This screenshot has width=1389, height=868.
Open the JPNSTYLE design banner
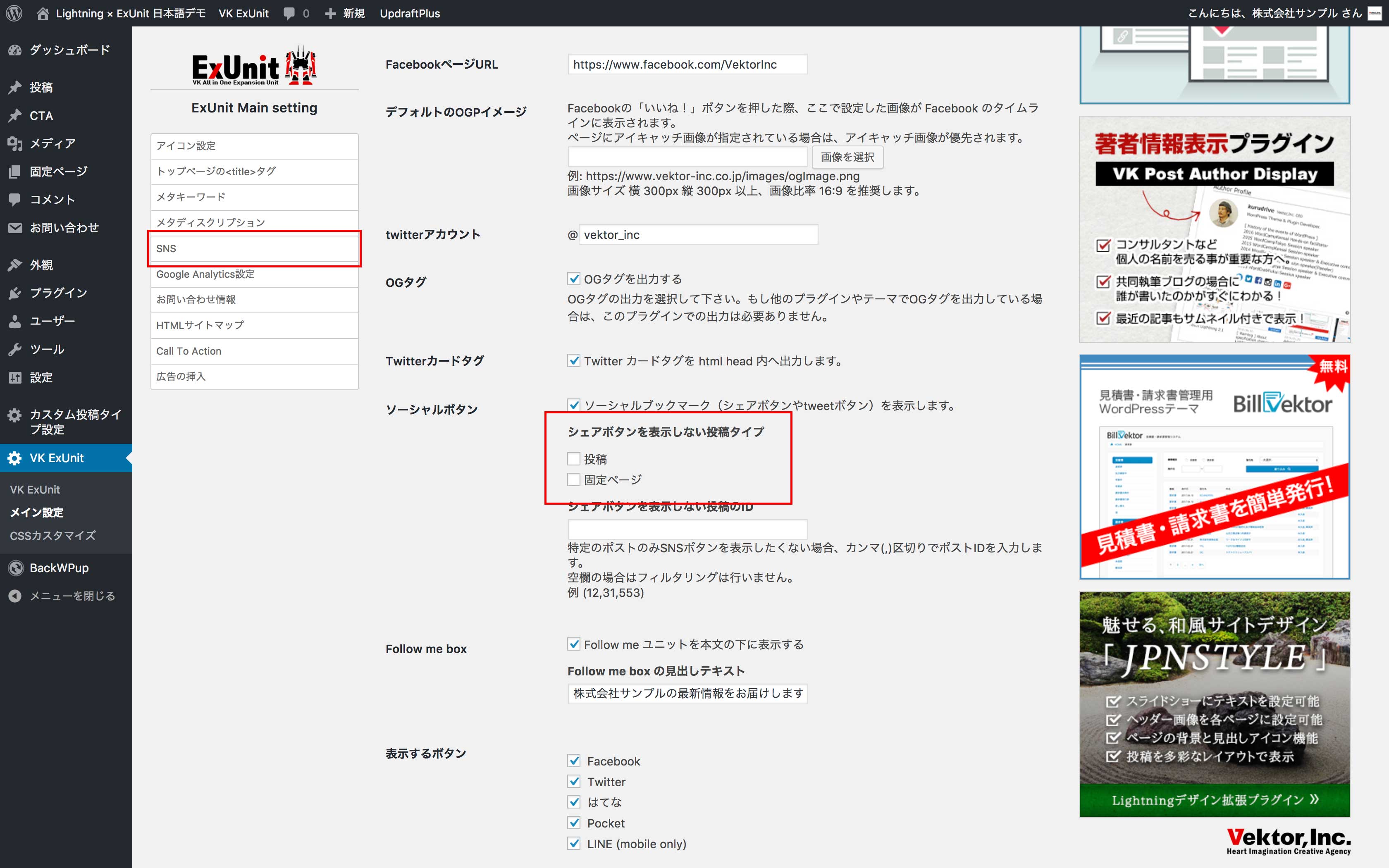1215,704
